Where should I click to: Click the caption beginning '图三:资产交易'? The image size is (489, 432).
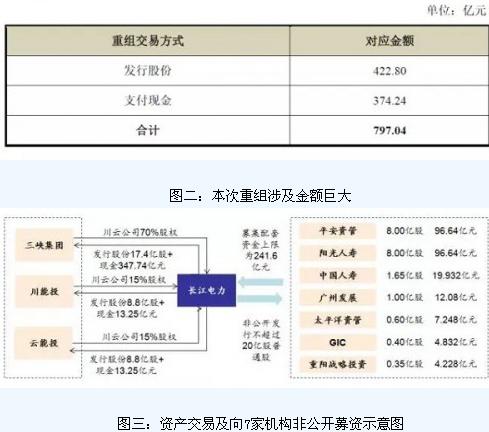pos(260,423)
